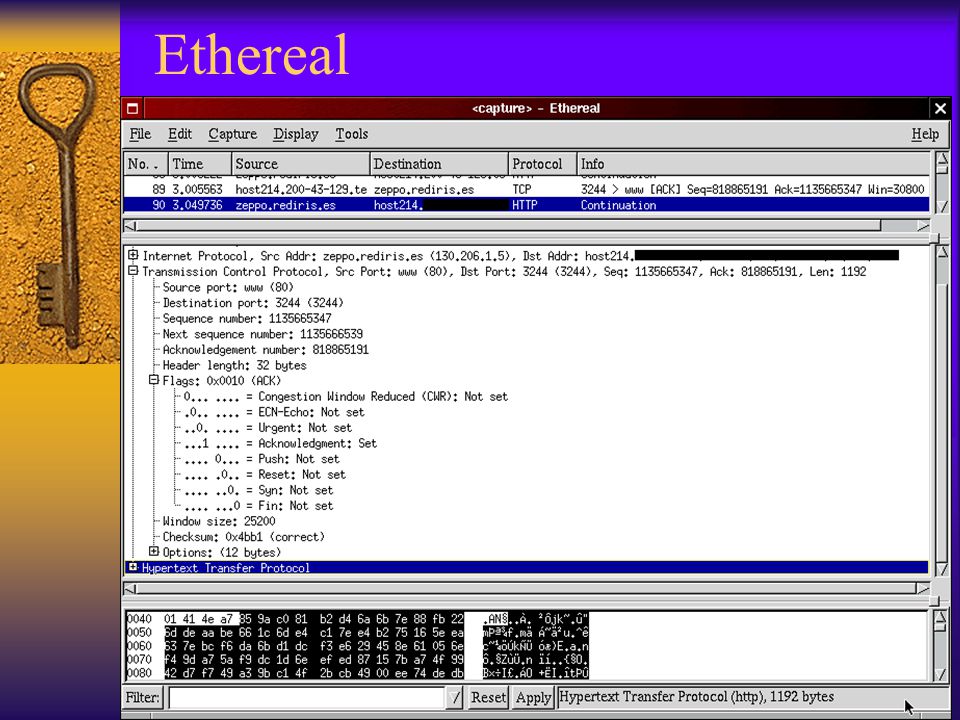
Task: Click the Reset filter button
Action: (x=488, y=697)
